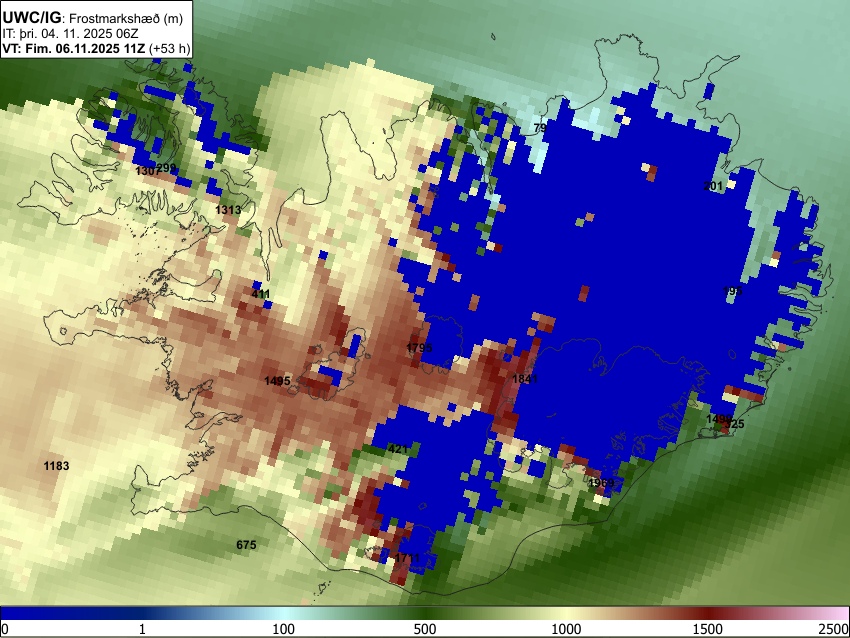Click the color scale tick label "1"
The height and width of the screenshot is (638, 850).
(142, 629)
